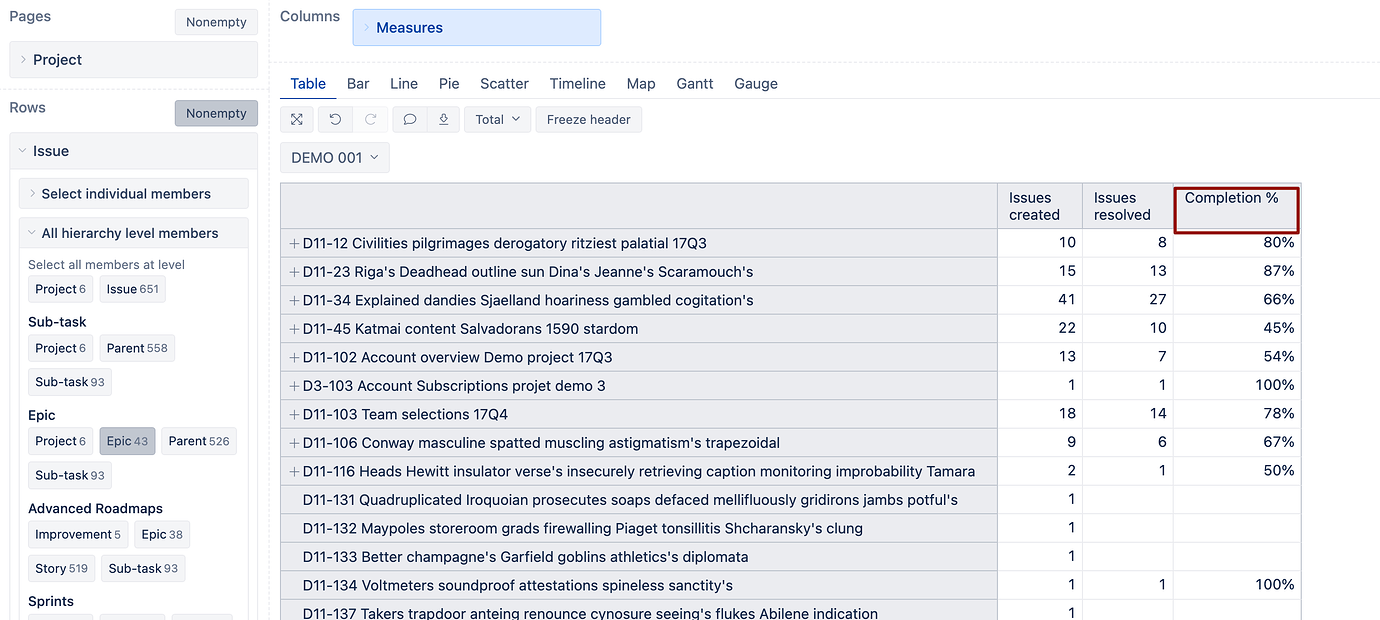
Task: Toggle the Pages Nonempty button
Action: pos(216,22)
